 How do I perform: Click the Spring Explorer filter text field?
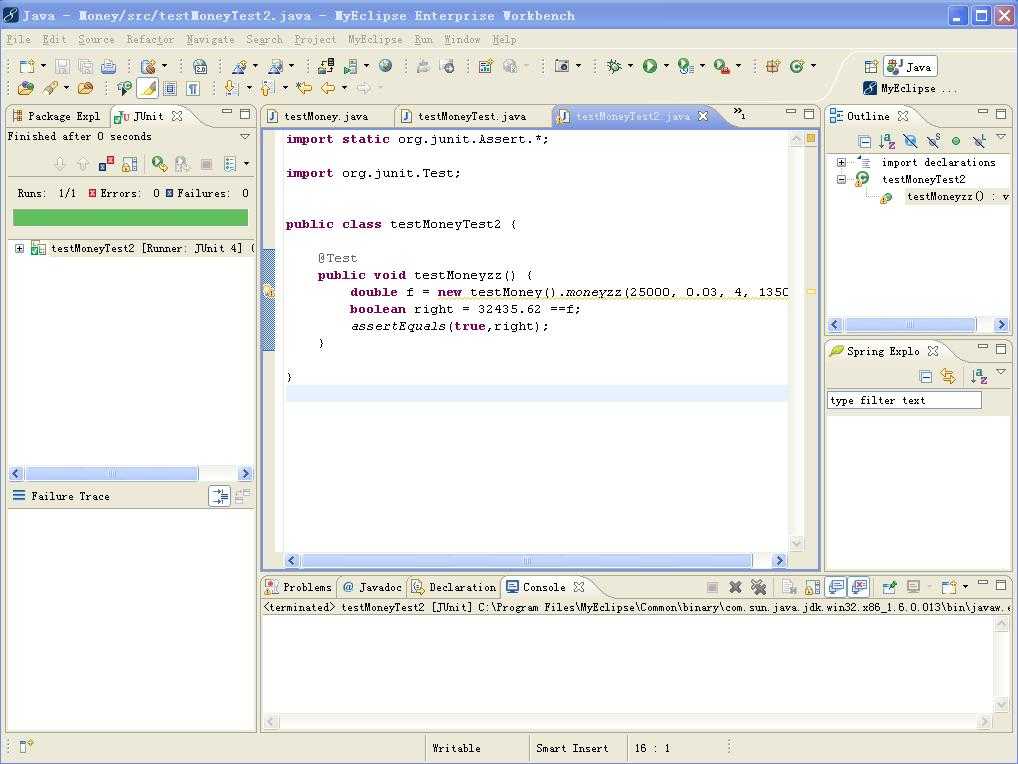[x=904, y=400]
